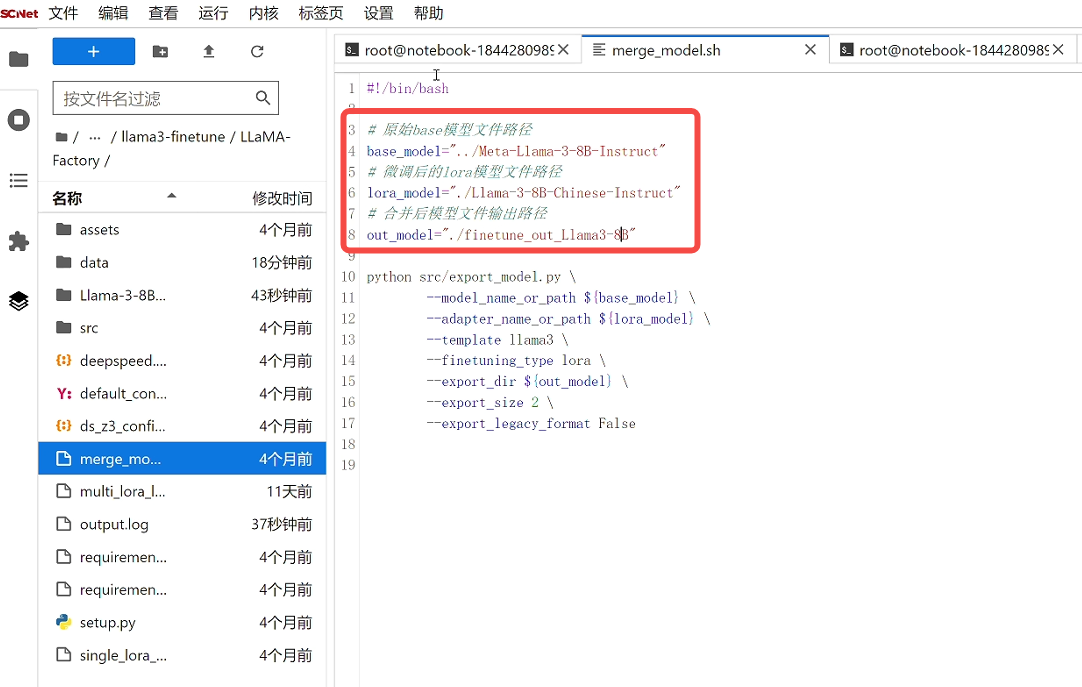This screenshot has width=1082, height=687.
Task: Open the extension manager puzzle icon
Action: tap(18, 241)
